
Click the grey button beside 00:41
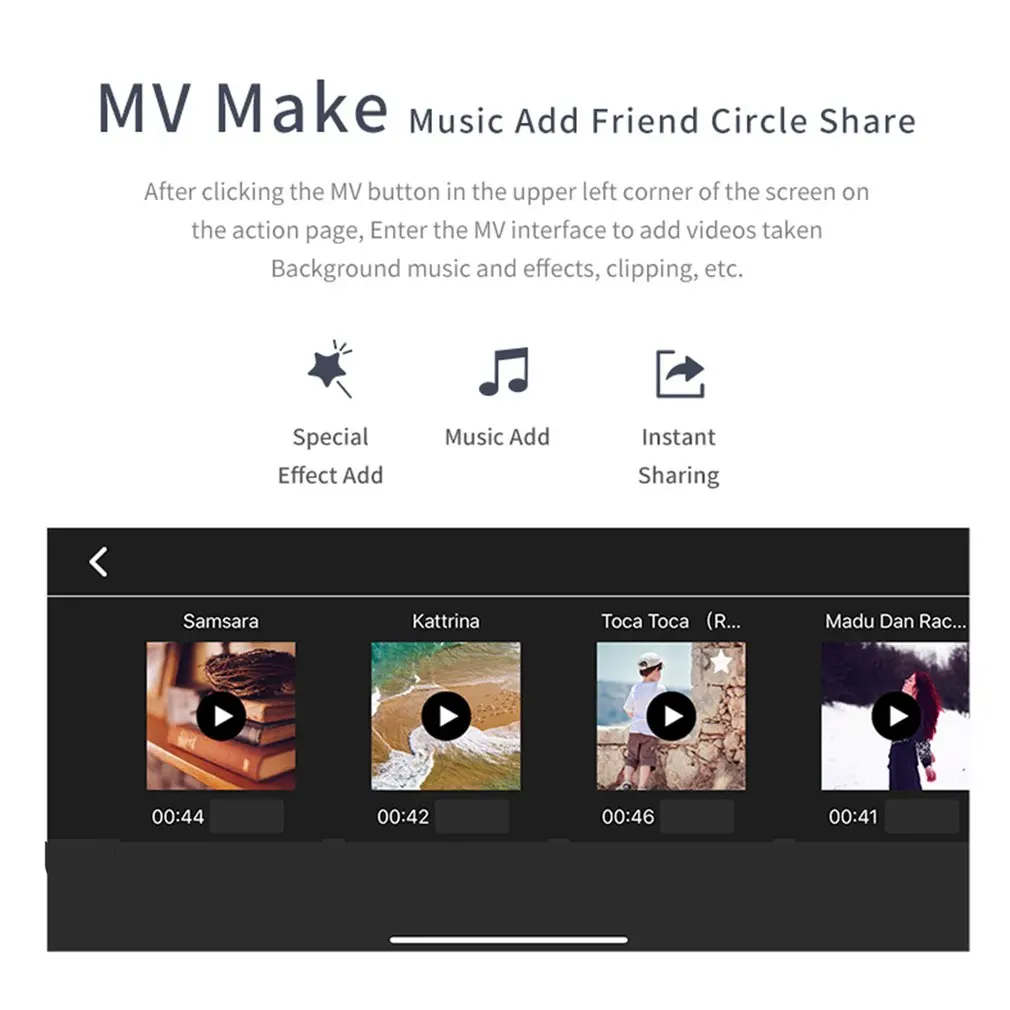click(922, 817)
